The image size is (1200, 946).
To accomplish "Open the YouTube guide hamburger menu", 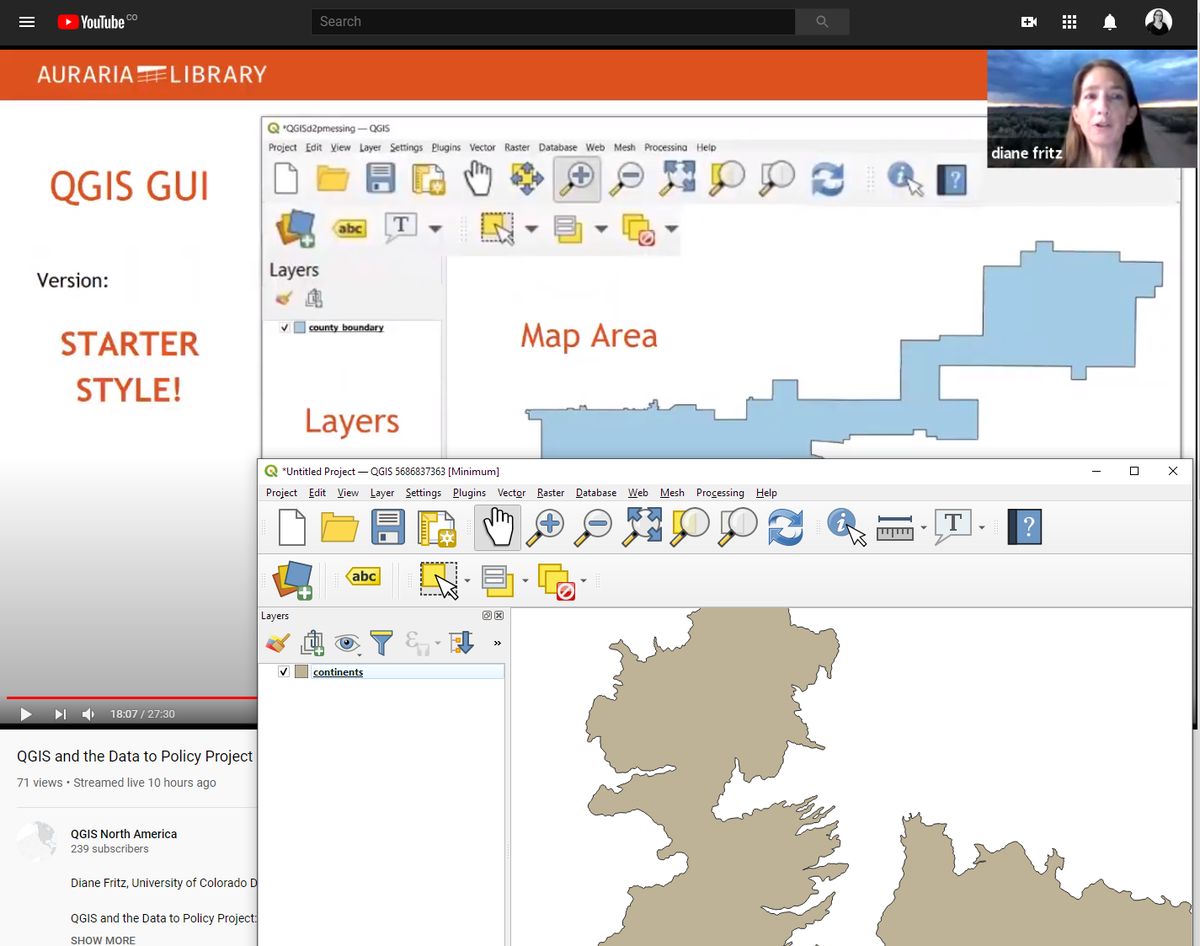I will (27, 22).
